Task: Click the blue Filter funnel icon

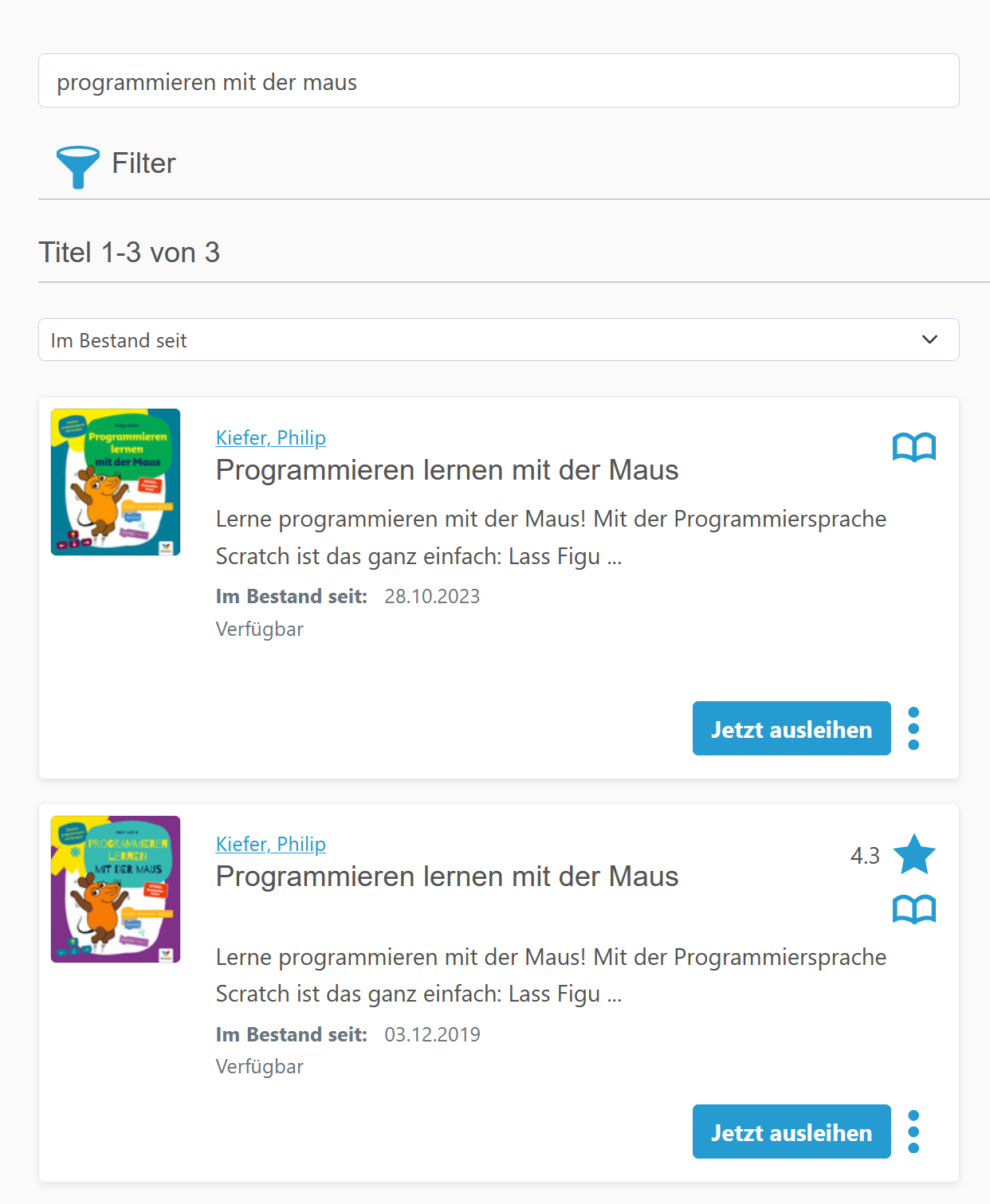Action: coord(77,166)
